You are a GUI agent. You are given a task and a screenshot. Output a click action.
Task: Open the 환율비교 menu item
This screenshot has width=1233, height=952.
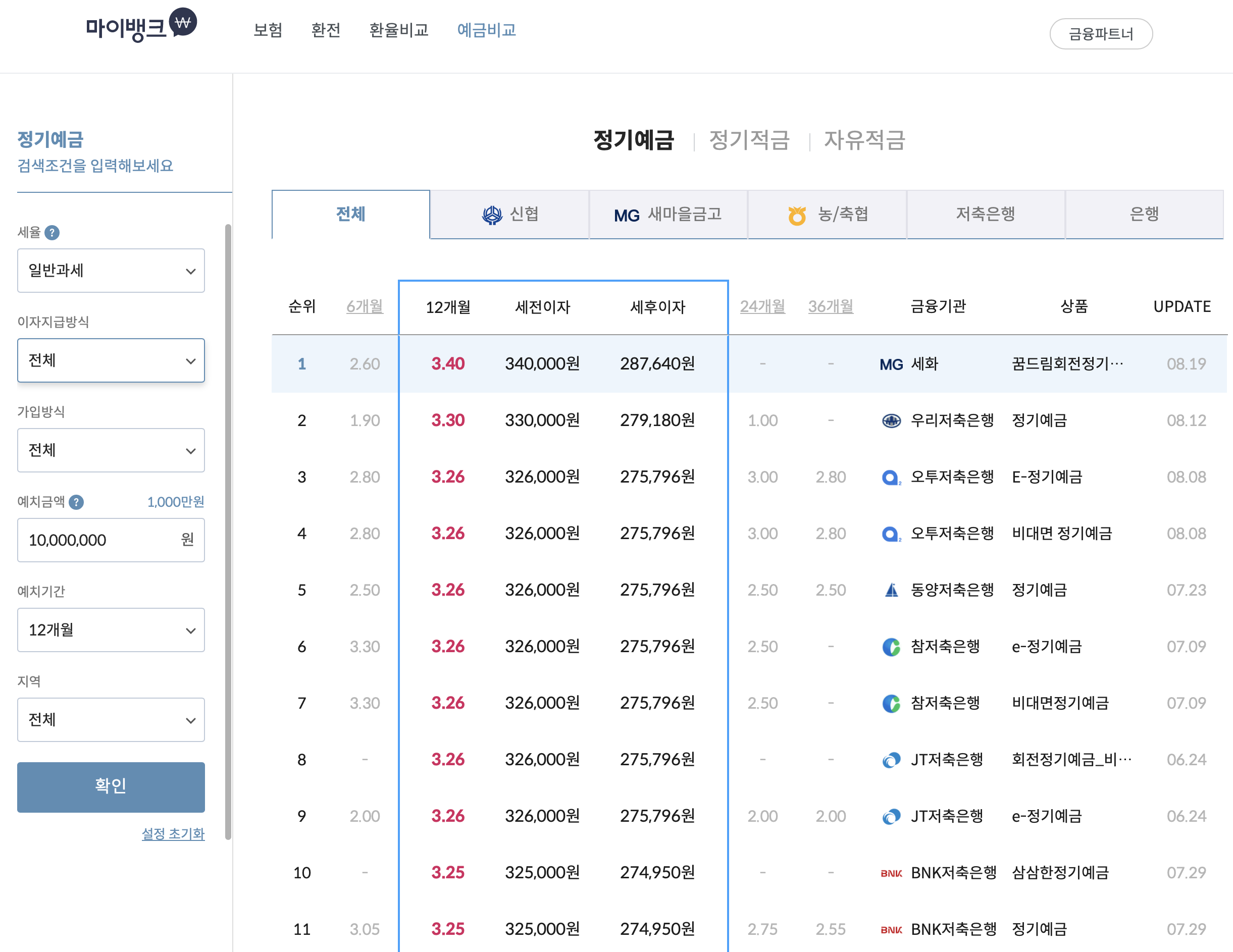click(398, 30)
